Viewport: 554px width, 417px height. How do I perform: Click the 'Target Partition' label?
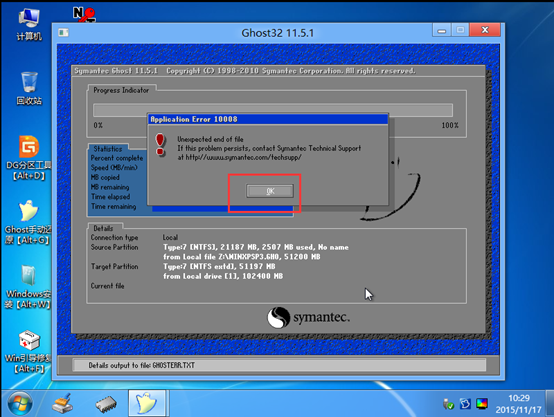pos(114,266)
